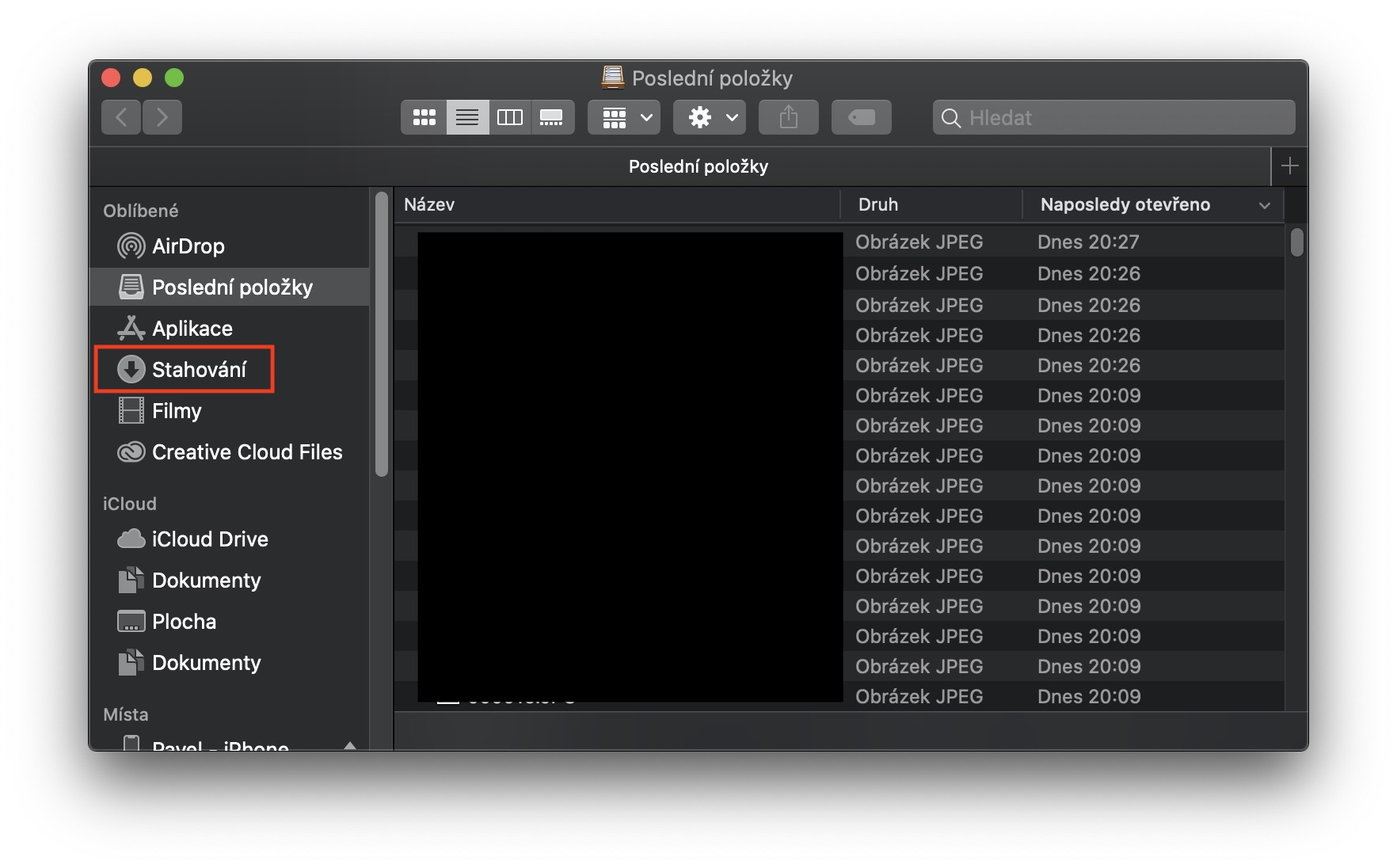Image resolution: width=1397 pixels, height=868 pixels.
Task: Focus the Hledat search field
Action: click(1114, 117)
